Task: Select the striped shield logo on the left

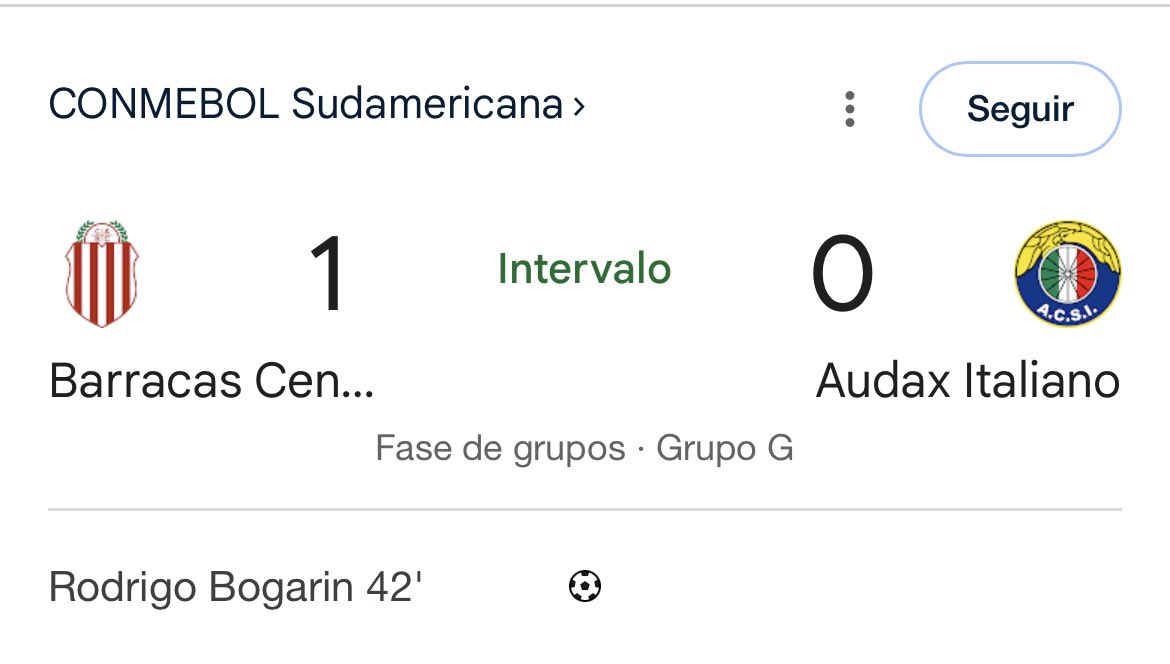Action: 103,270
